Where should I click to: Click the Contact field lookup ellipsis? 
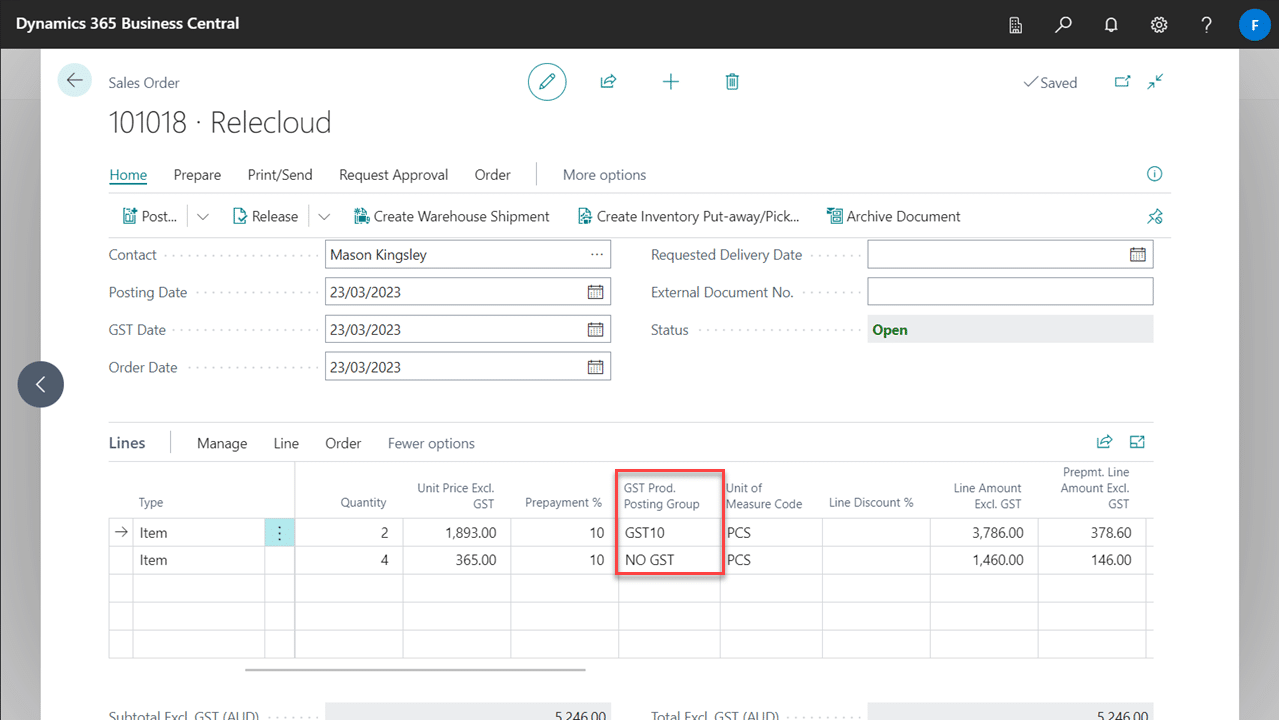pos(596,254)
